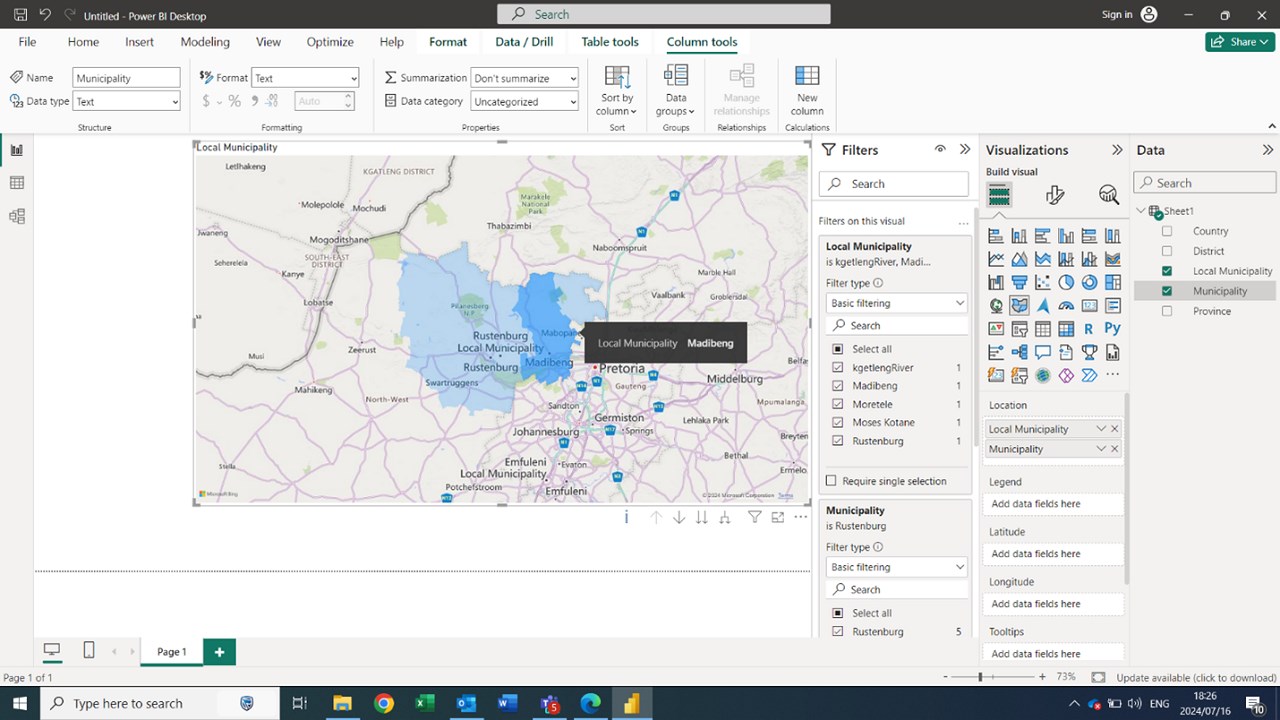
Task: Open the Summarization dropdown
Action: 525,78
